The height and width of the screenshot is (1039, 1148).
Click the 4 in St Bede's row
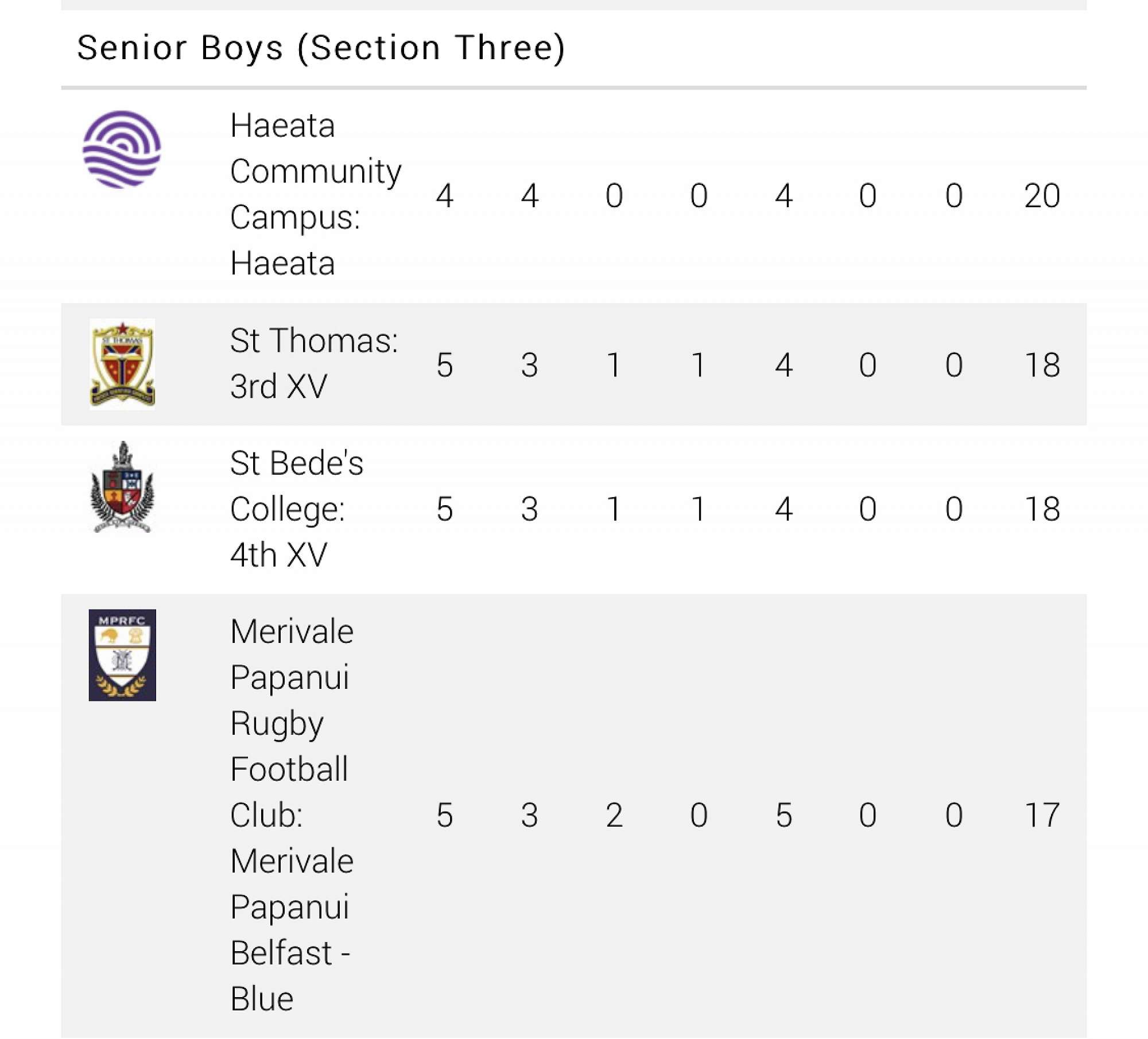coord(784,509)
